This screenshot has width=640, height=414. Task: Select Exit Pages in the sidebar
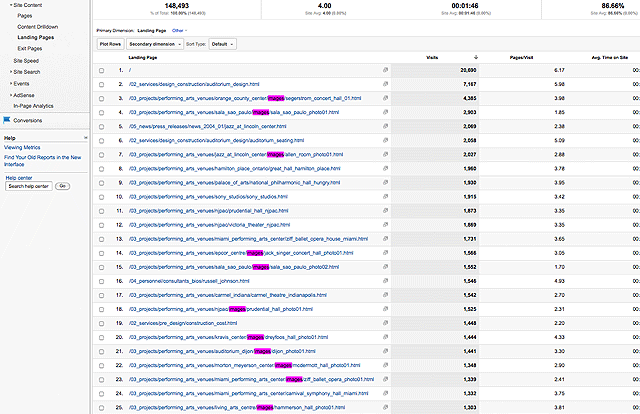tap(31, 47)
